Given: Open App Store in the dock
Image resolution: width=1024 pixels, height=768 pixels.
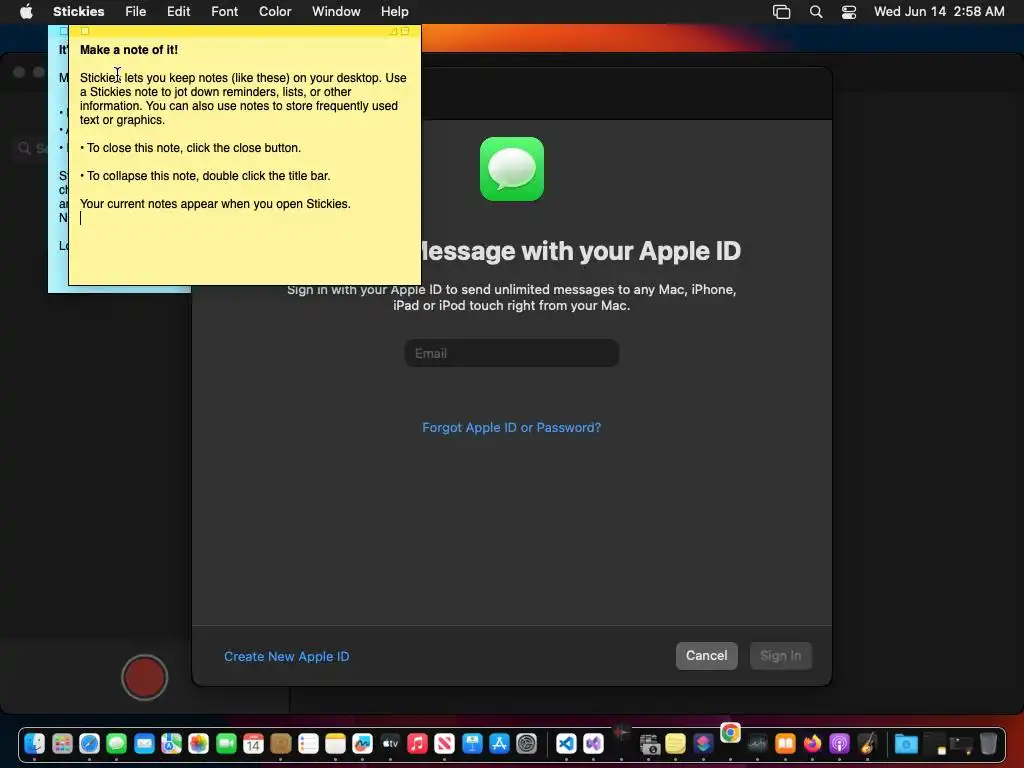Looking at the screenshot, I should (x=499, y=743).
